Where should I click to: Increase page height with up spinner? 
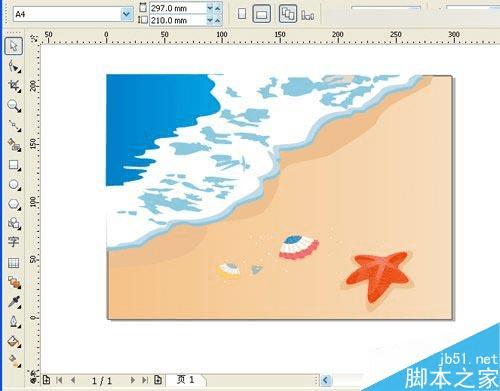pos(218,20)
